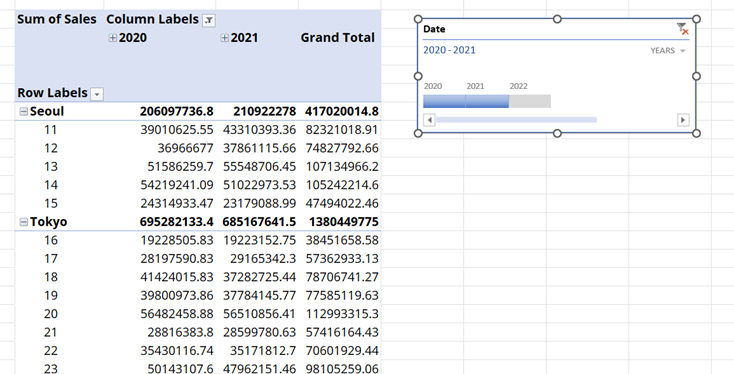The width and height of the screenshot is (734, 374).
Task: Select the Grand Total header cell
Action: click(338, 37)
